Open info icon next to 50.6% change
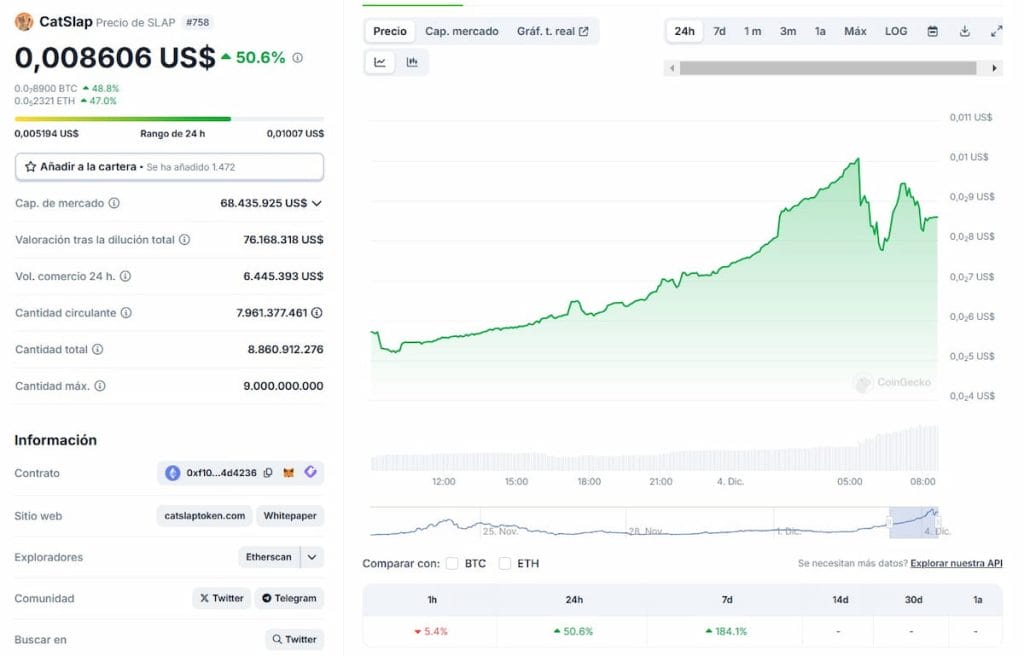Viewport: 1024px width, 656px height. 298,58
